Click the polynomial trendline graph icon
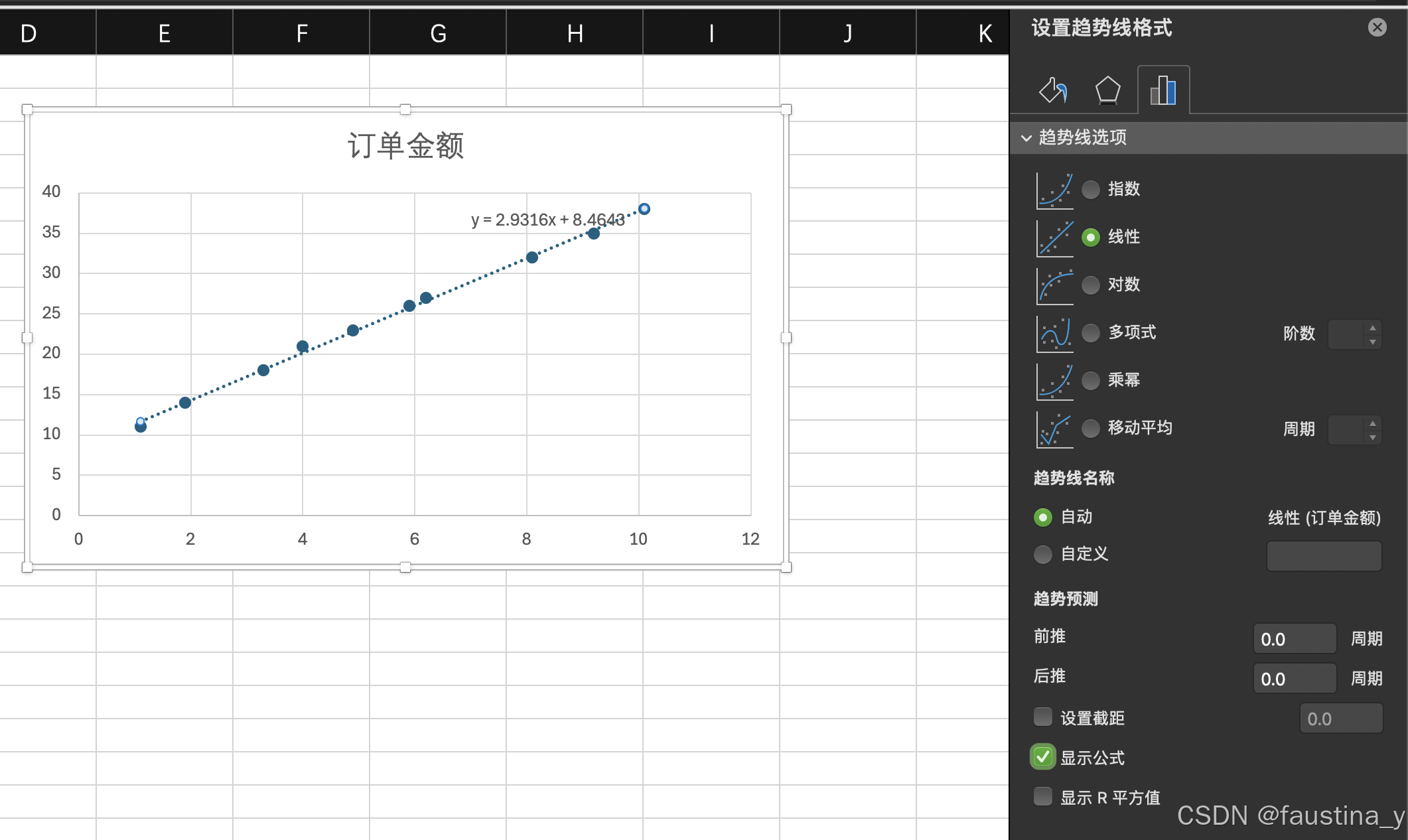Image resolution: width=1408 pixels, height=840 pixels. tap(1055, 333)
